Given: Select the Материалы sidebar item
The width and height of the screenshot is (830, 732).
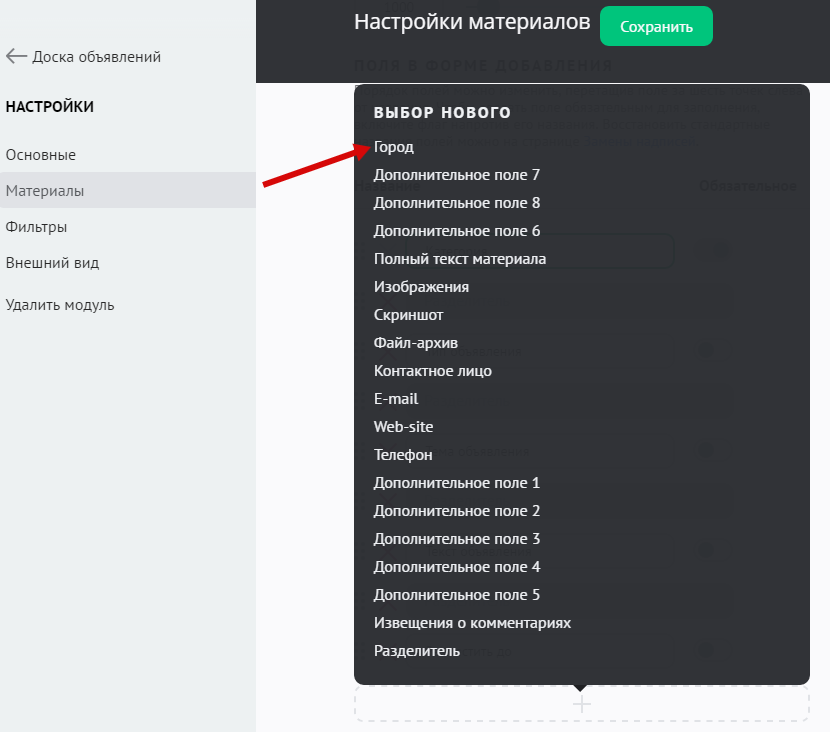Looking at the screenshot, I should (x=45, y=191).
